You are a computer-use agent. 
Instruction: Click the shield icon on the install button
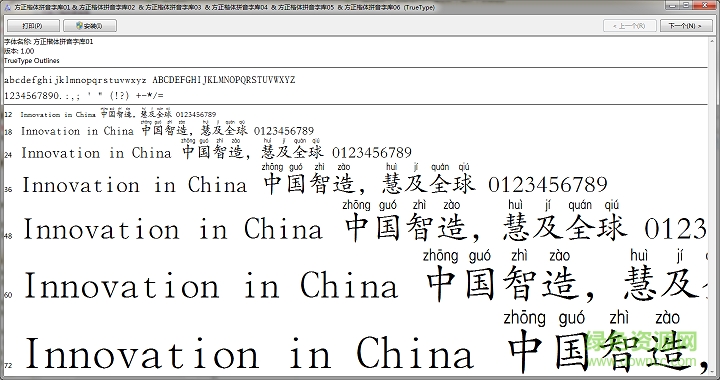pos(79,26)
